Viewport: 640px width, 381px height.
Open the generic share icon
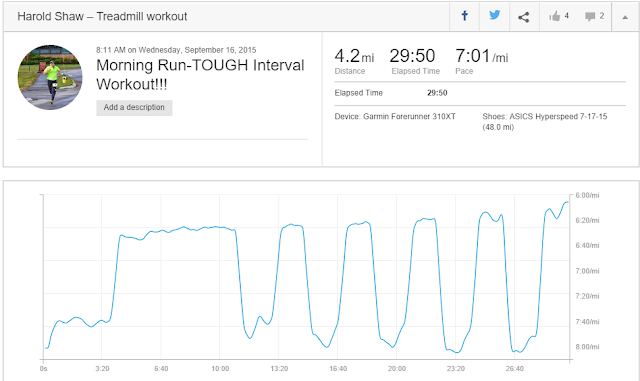click(x=524, y=17)
